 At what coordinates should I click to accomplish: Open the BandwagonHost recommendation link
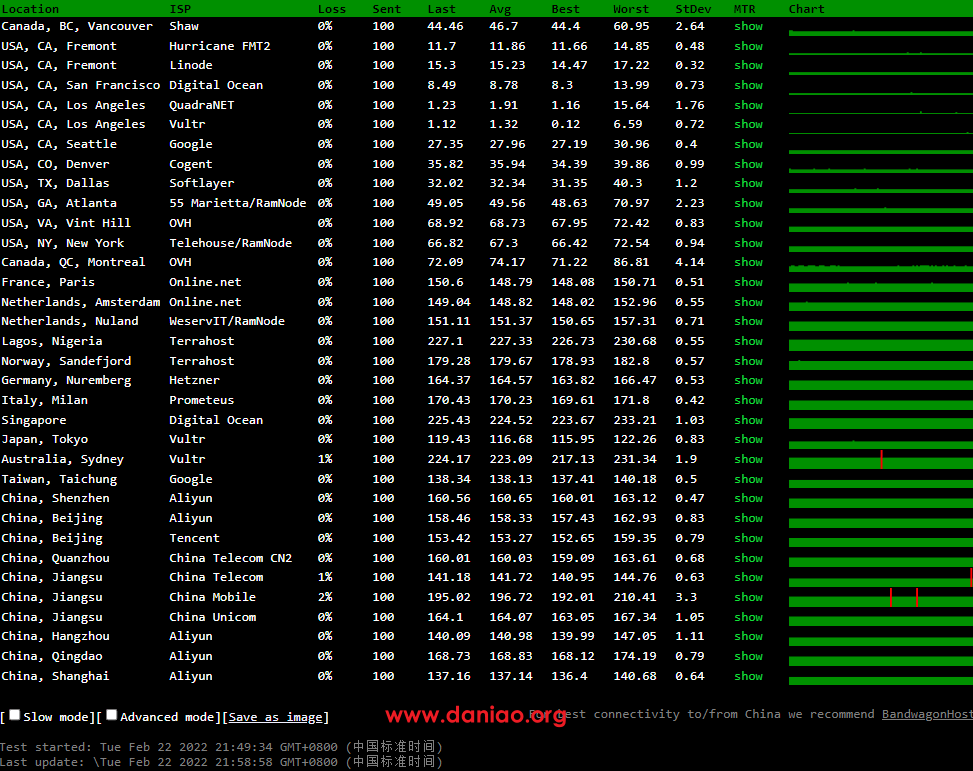pyautogui.click(x=927, y=715)
